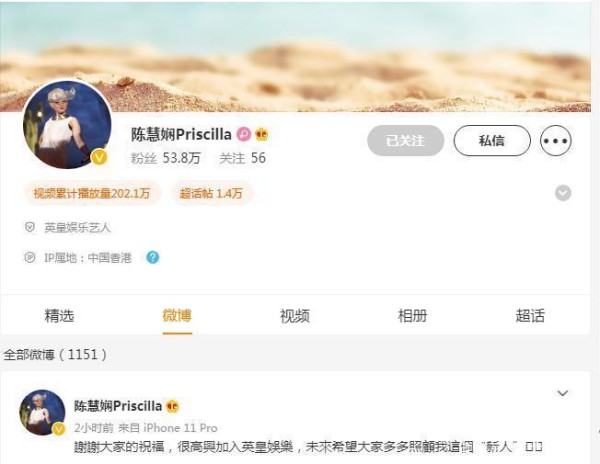Click the blue question mark next to IP location
Screen dimensions: 600x464
pos(152,257)
